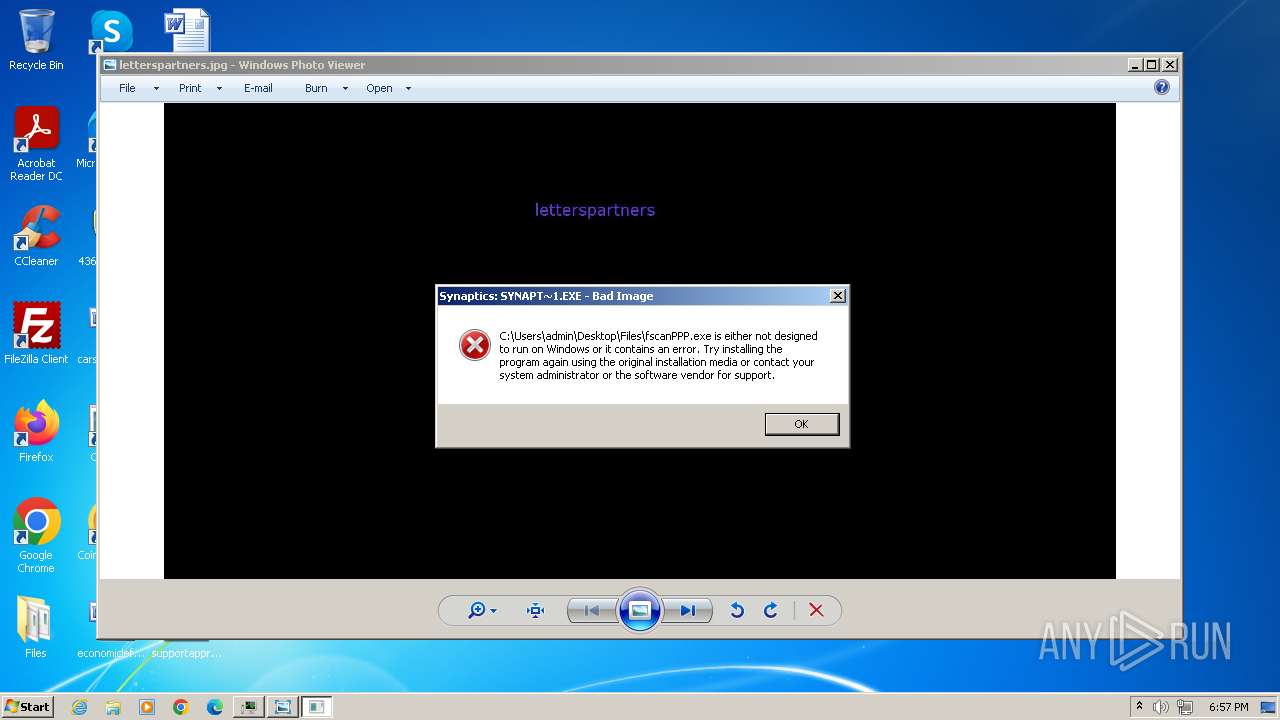Expand the zoom size dropdown arrow

coord(493,611)
